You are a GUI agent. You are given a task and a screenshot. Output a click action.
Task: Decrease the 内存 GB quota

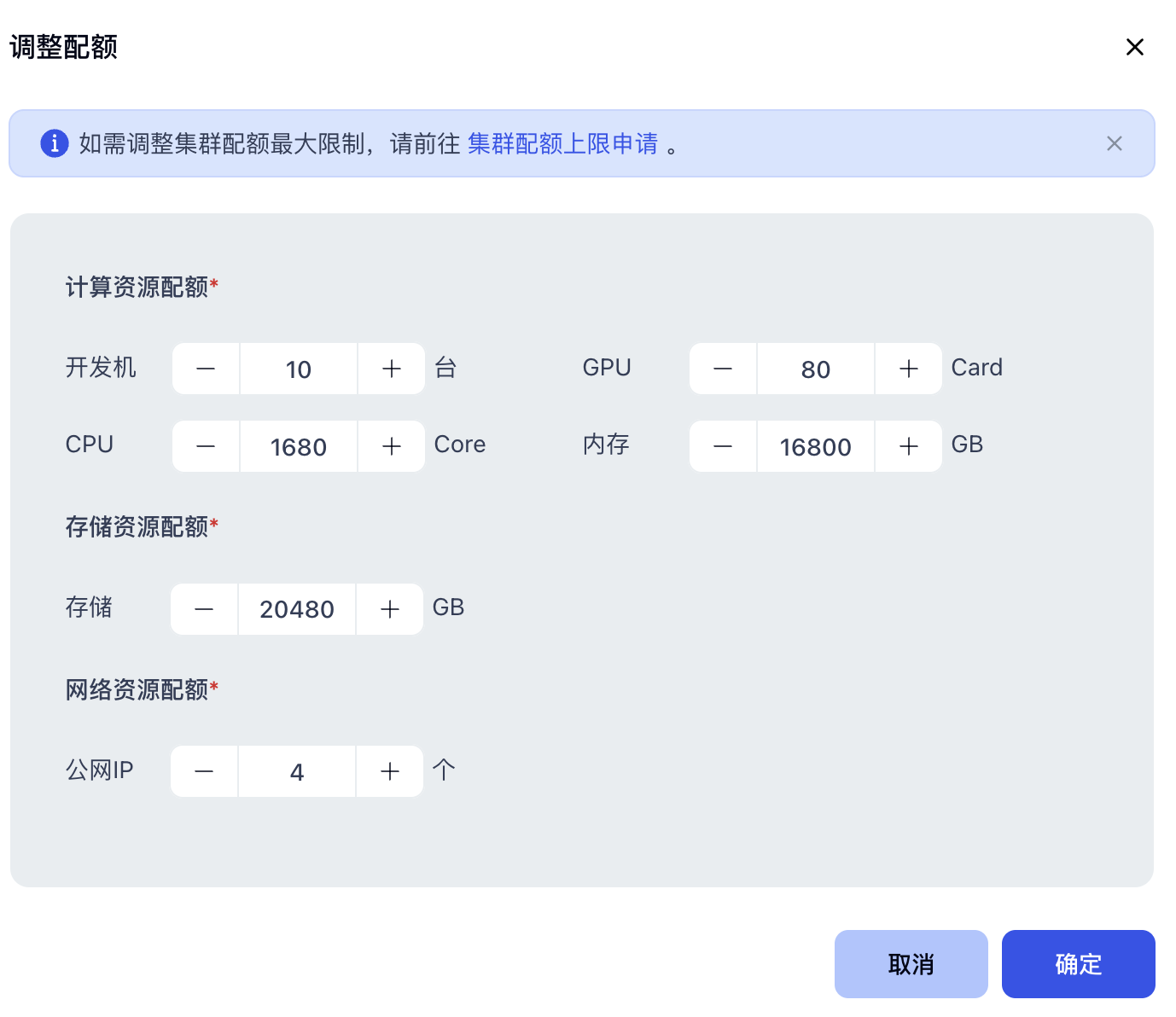point(723,446)
